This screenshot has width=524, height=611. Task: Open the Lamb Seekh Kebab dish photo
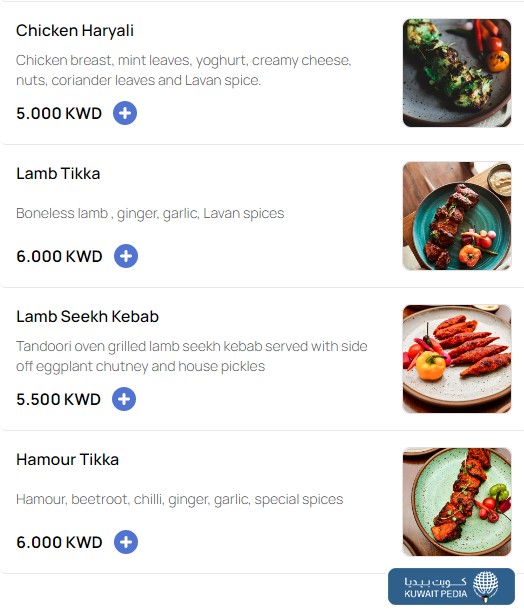click(x=457, y=359)
